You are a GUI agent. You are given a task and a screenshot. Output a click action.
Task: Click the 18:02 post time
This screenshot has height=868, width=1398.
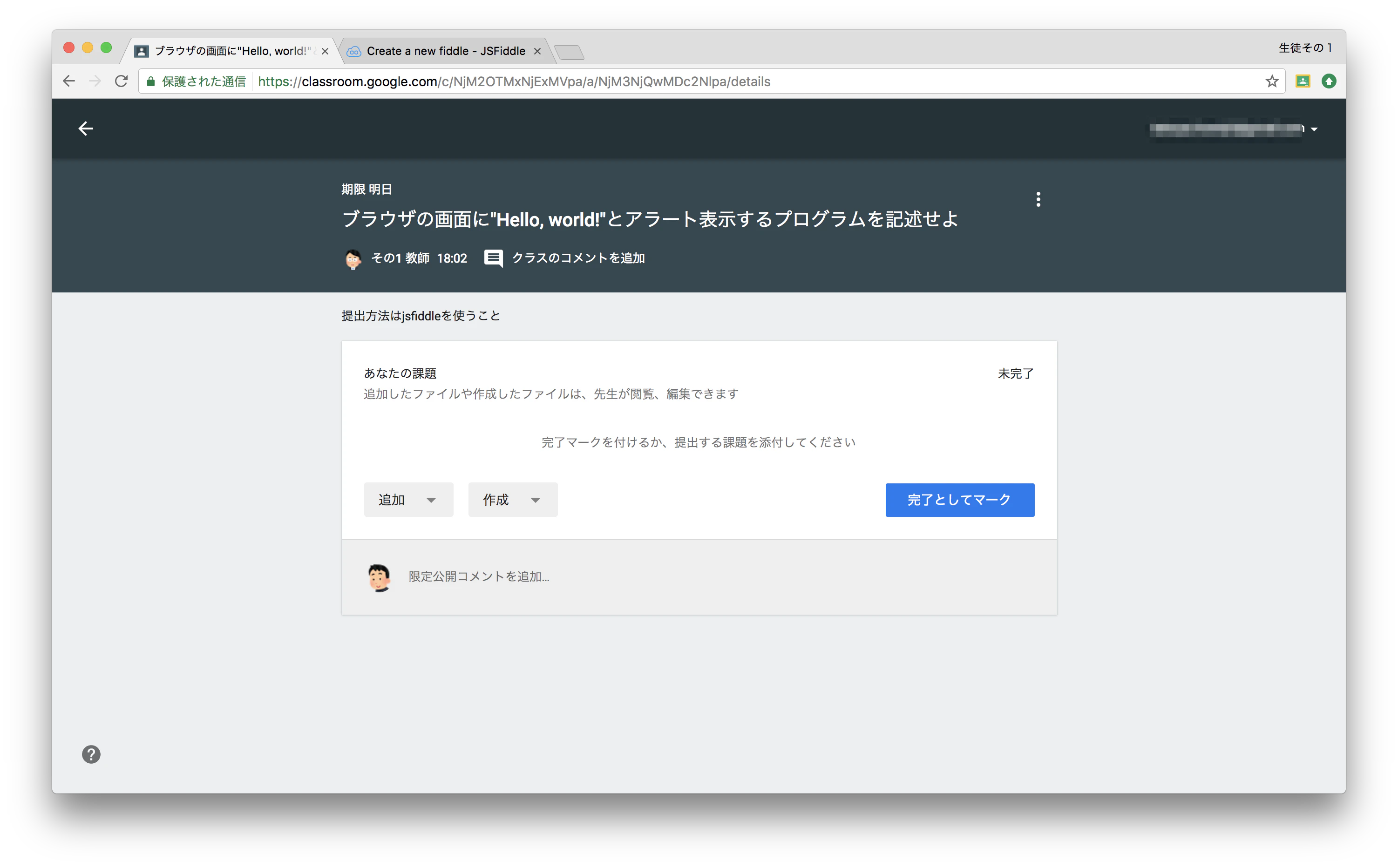pos(452,258)
